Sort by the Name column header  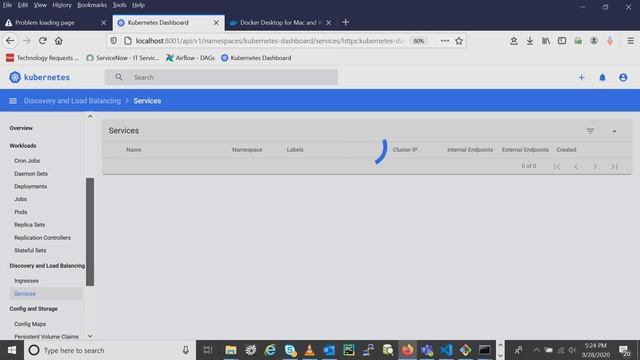(133, 150)
